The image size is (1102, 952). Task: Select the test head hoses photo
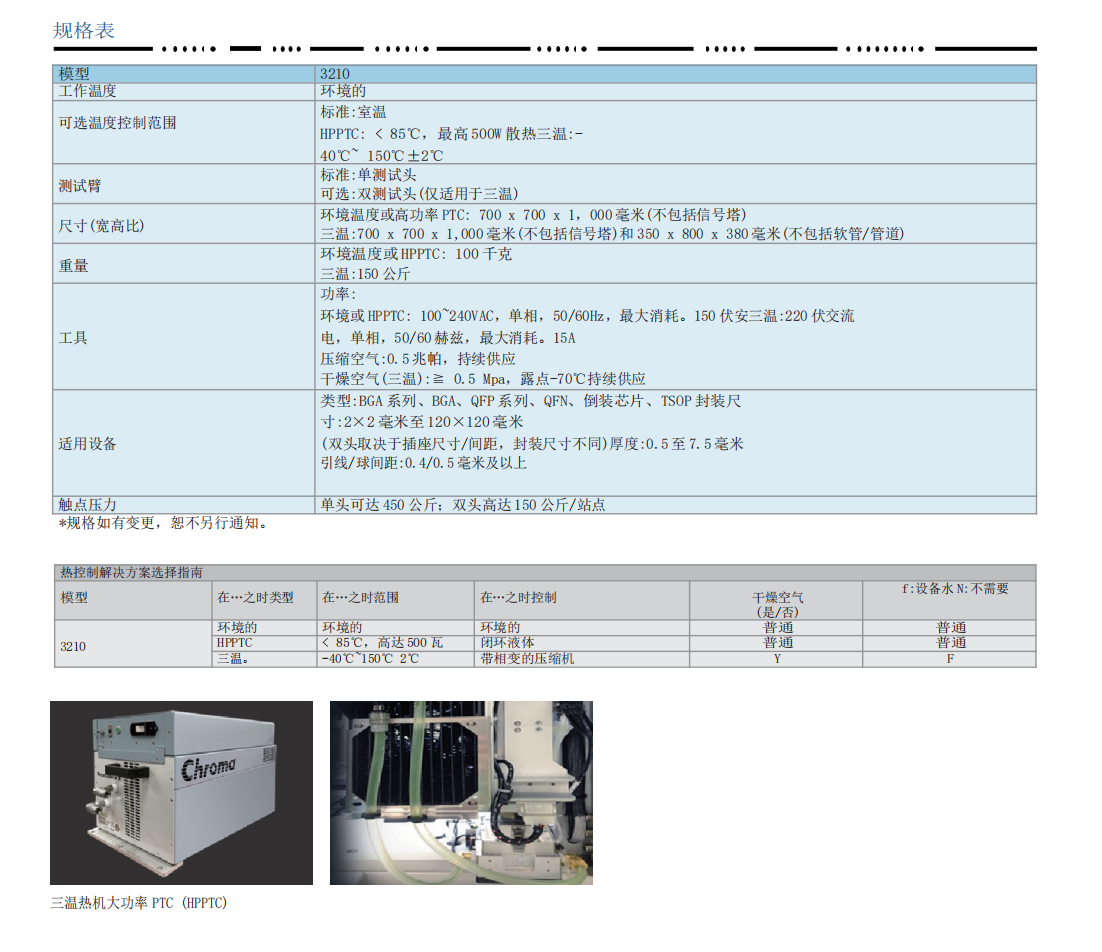pyautogui.click(x=461, y=792)
